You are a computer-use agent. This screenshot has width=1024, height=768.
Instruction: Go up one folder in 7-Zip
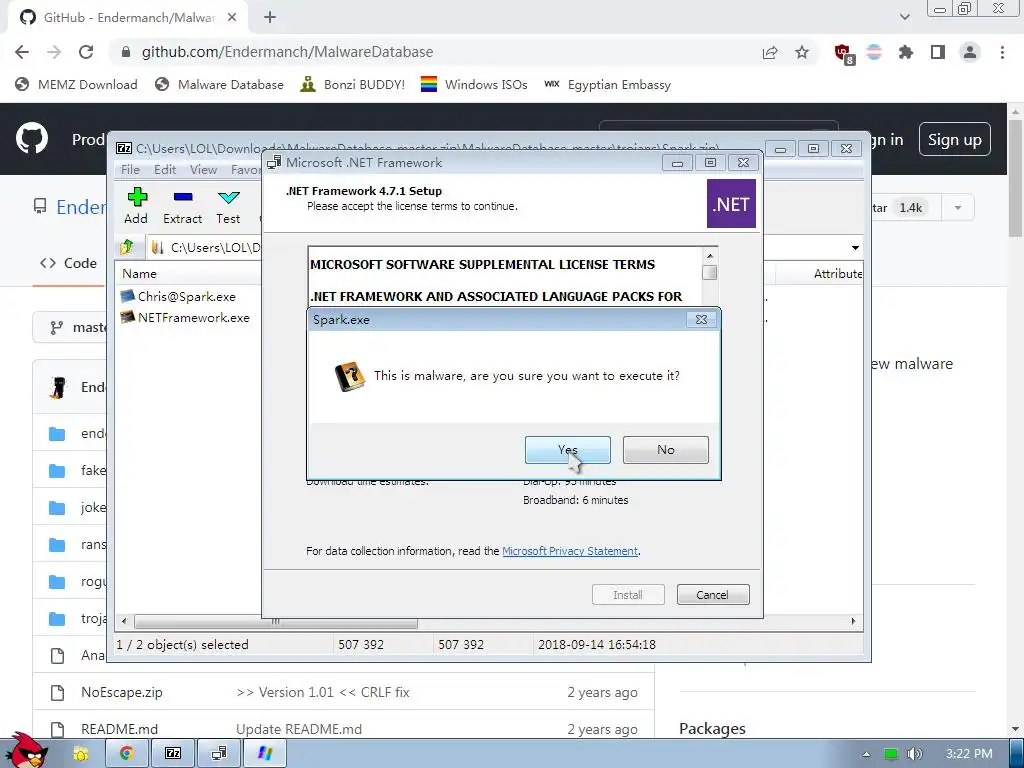pyautogui.click(x=127, y=247)
